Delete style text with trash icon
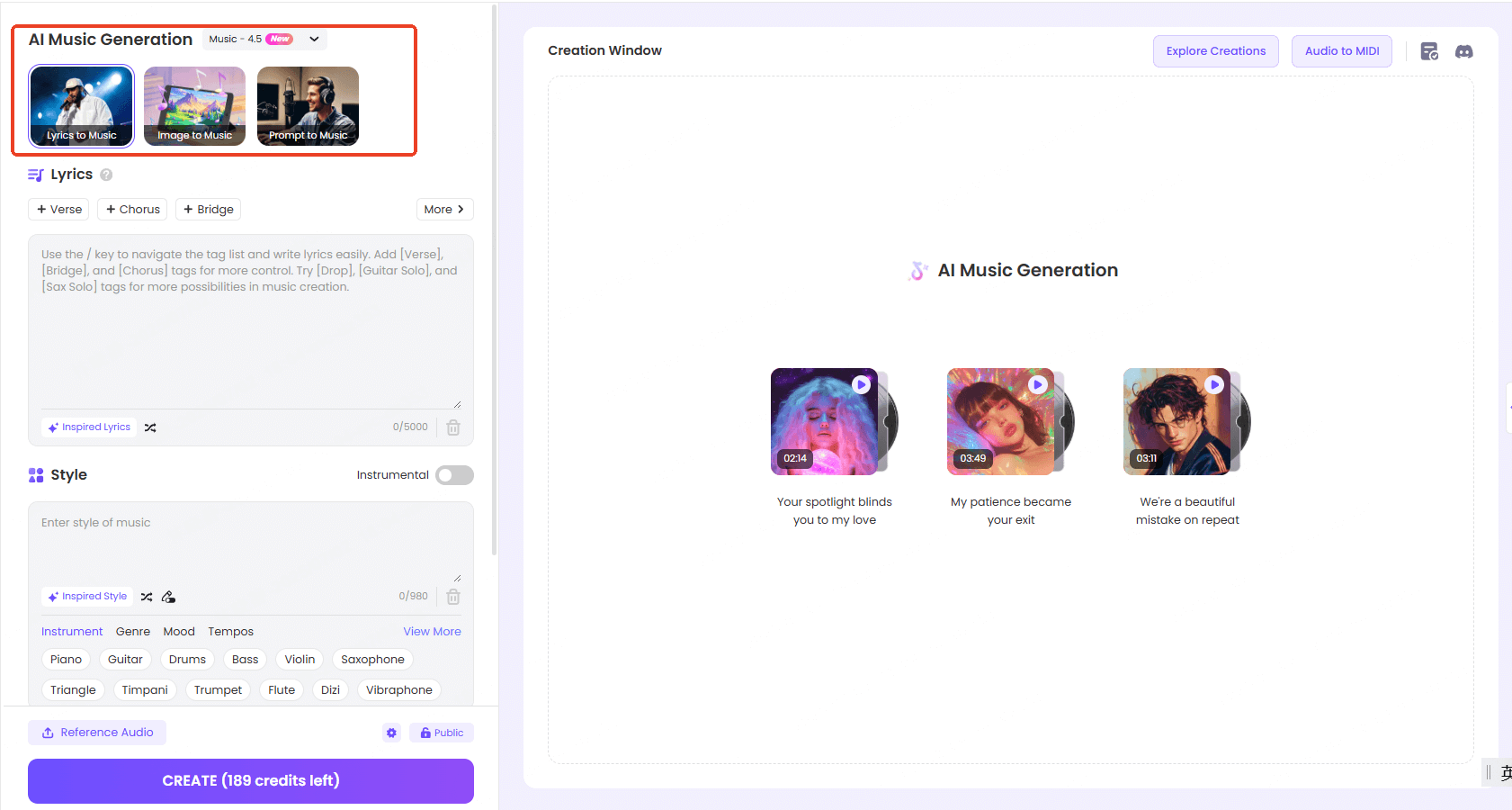The height and width of the screenshot is (810, 1512). 453,597
